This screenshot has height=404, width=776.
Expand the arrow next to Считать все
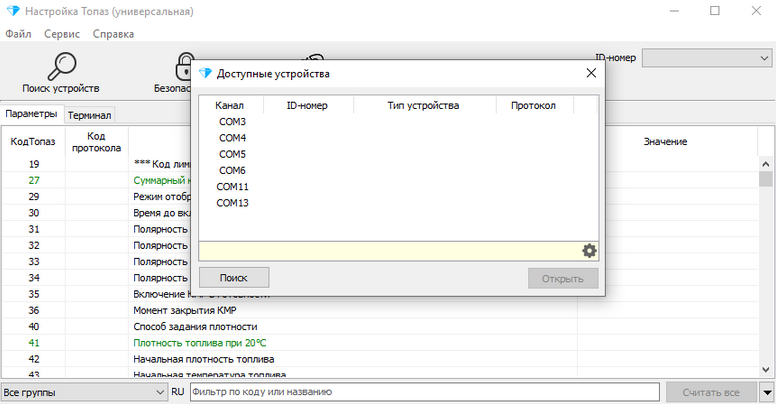click(767, 393)
